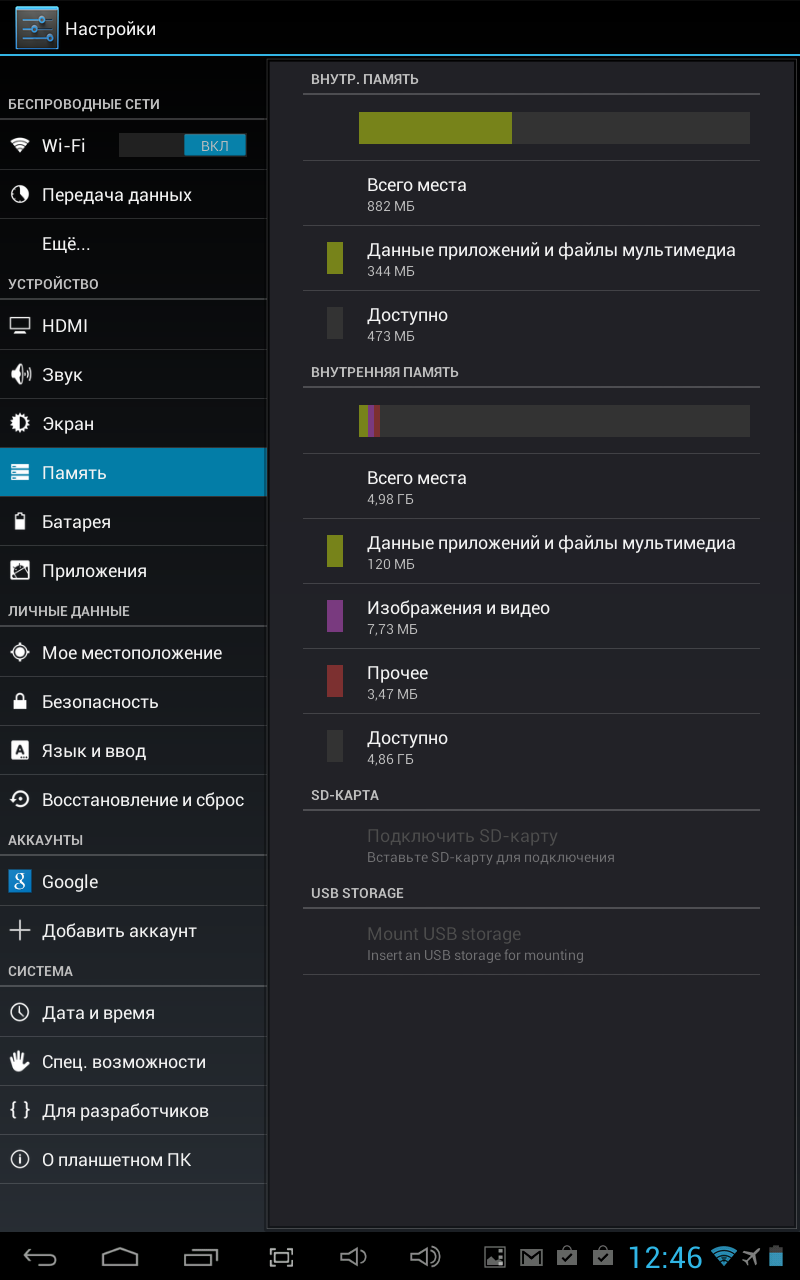This screenshot has width=800, height=1280.
Task: Open the Gmail notification icon
Action: (x=531, y=1257)
